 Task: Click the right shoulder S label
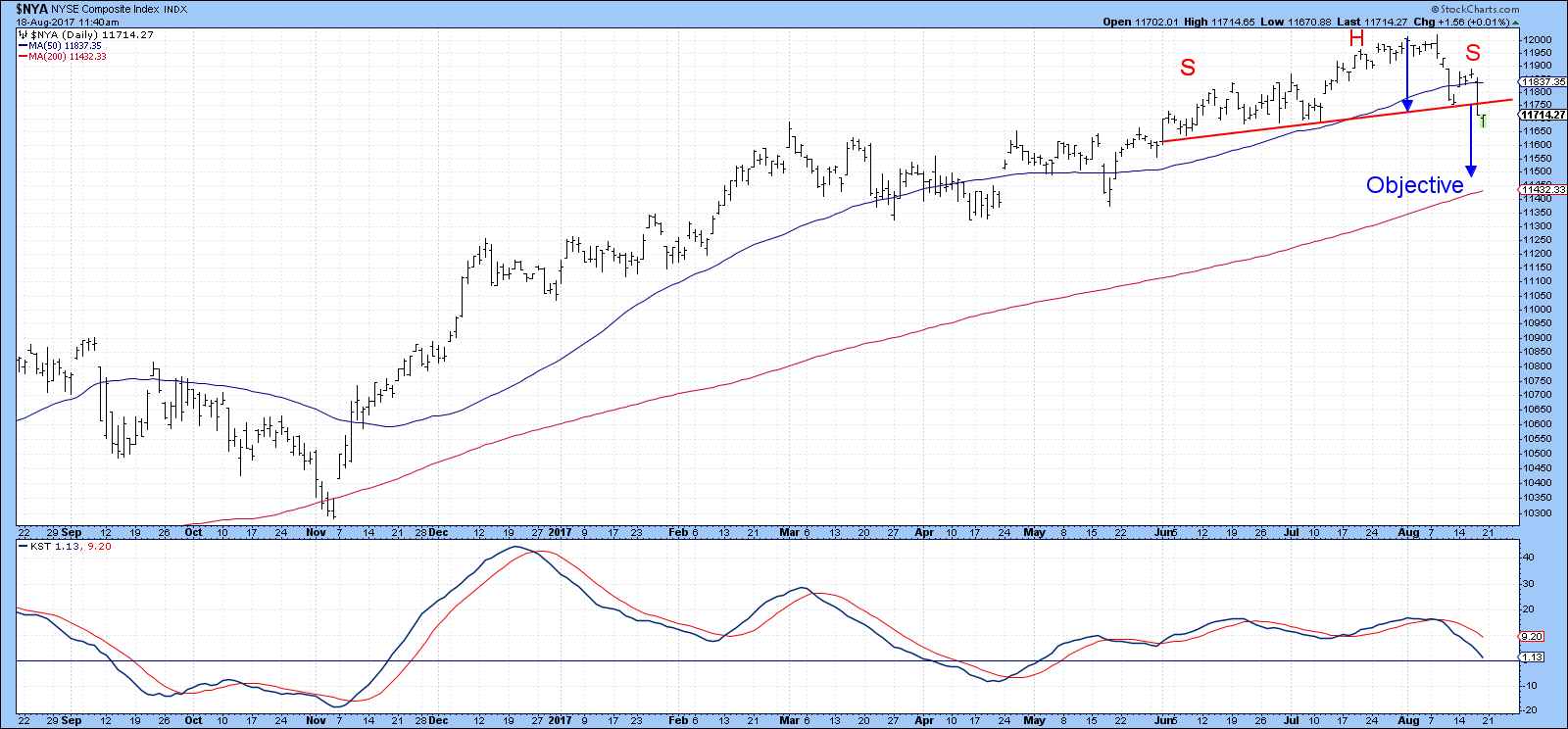[x=1473, y=53]
